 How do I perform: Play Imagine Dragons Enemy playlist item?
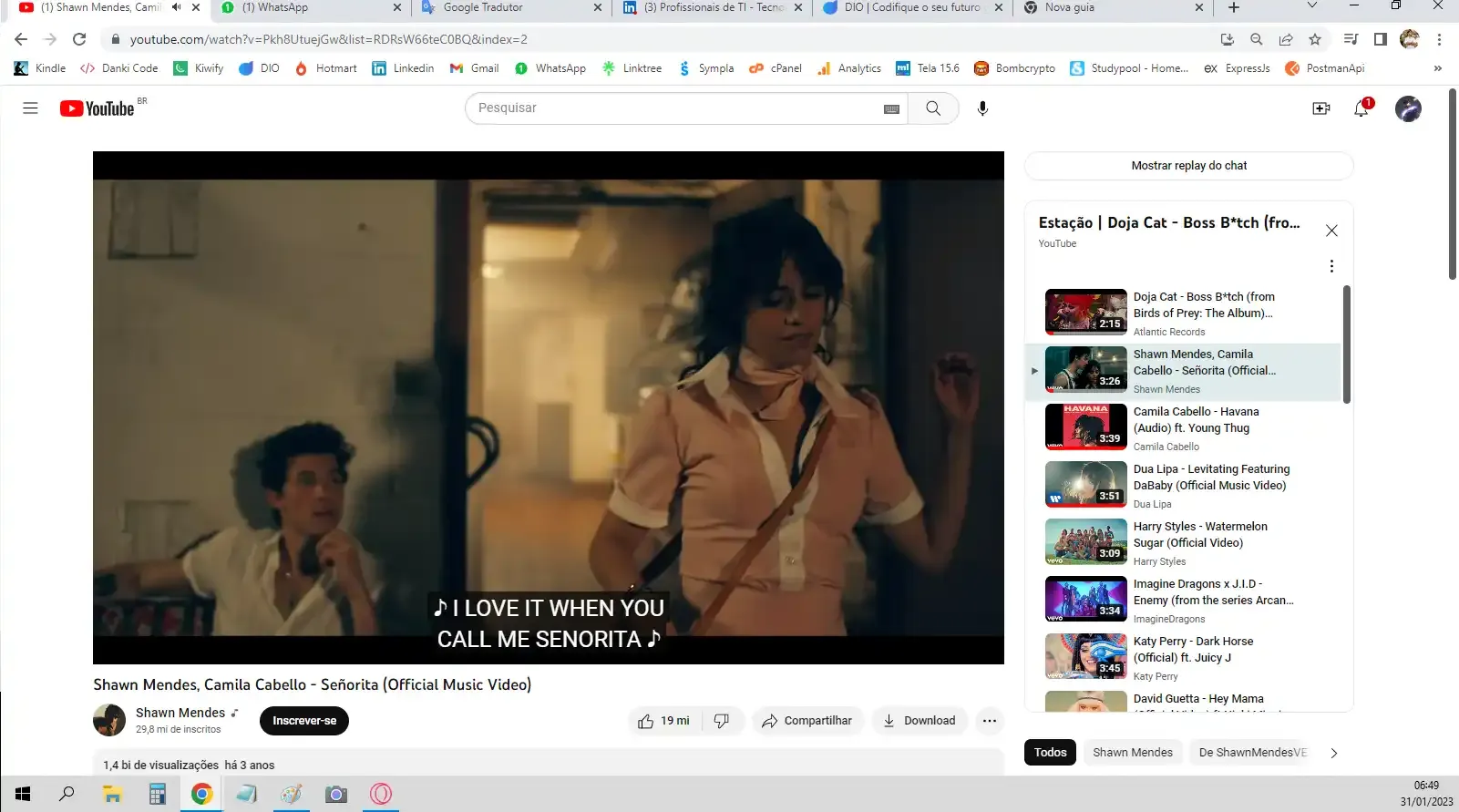1183,601
